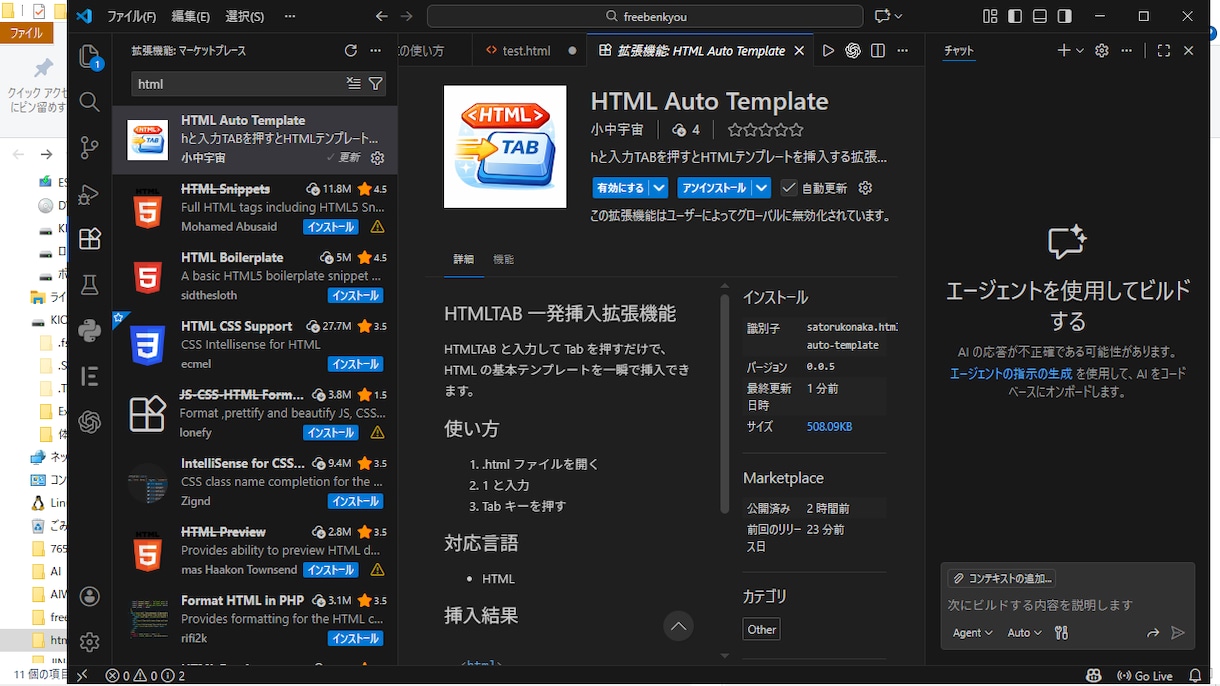Go back with navigation arrow

382,17
